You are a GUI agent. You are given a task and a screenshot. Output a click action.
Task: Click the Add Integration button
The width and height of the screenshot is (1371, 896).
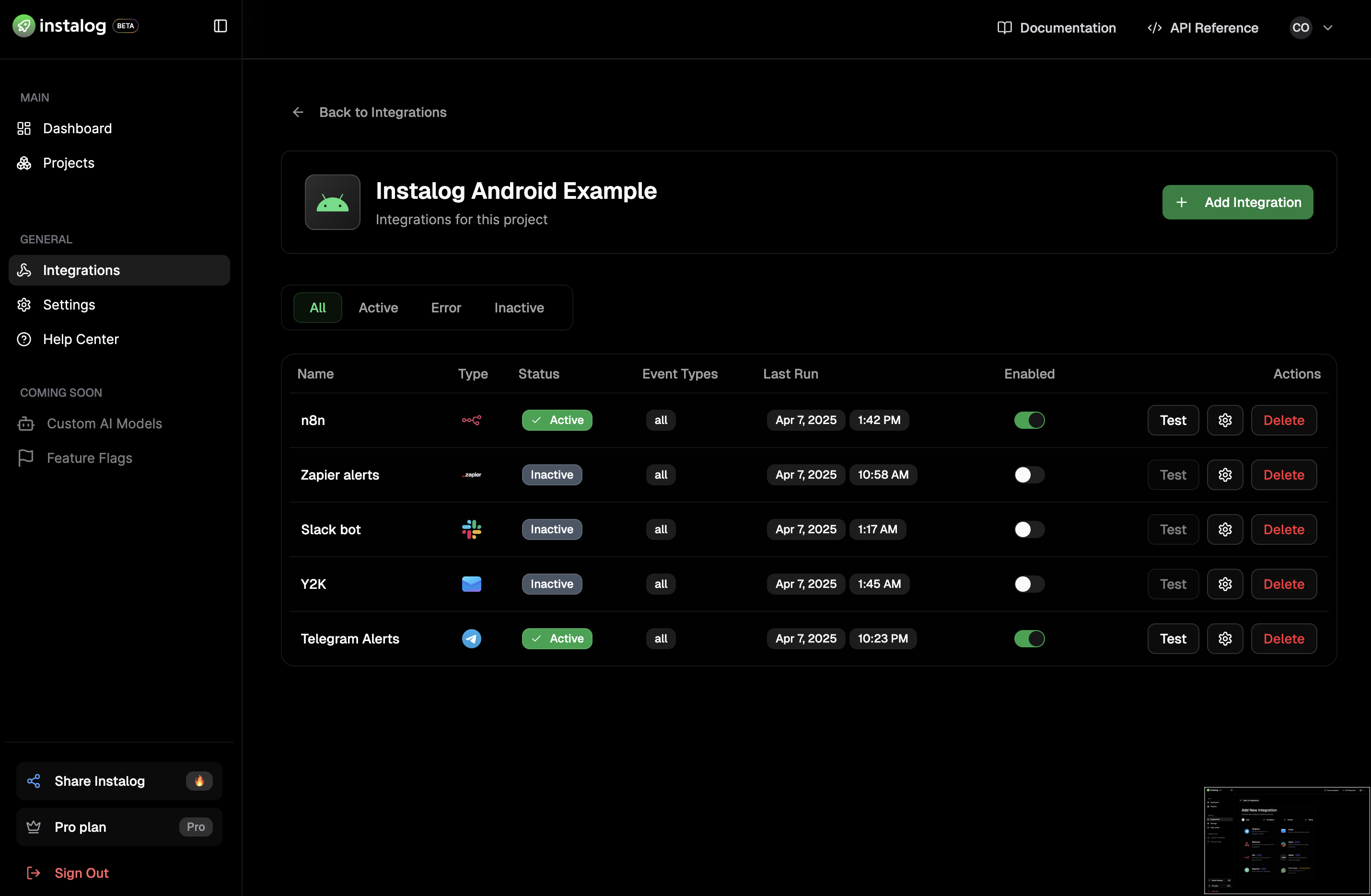[x=1237, y=202]
